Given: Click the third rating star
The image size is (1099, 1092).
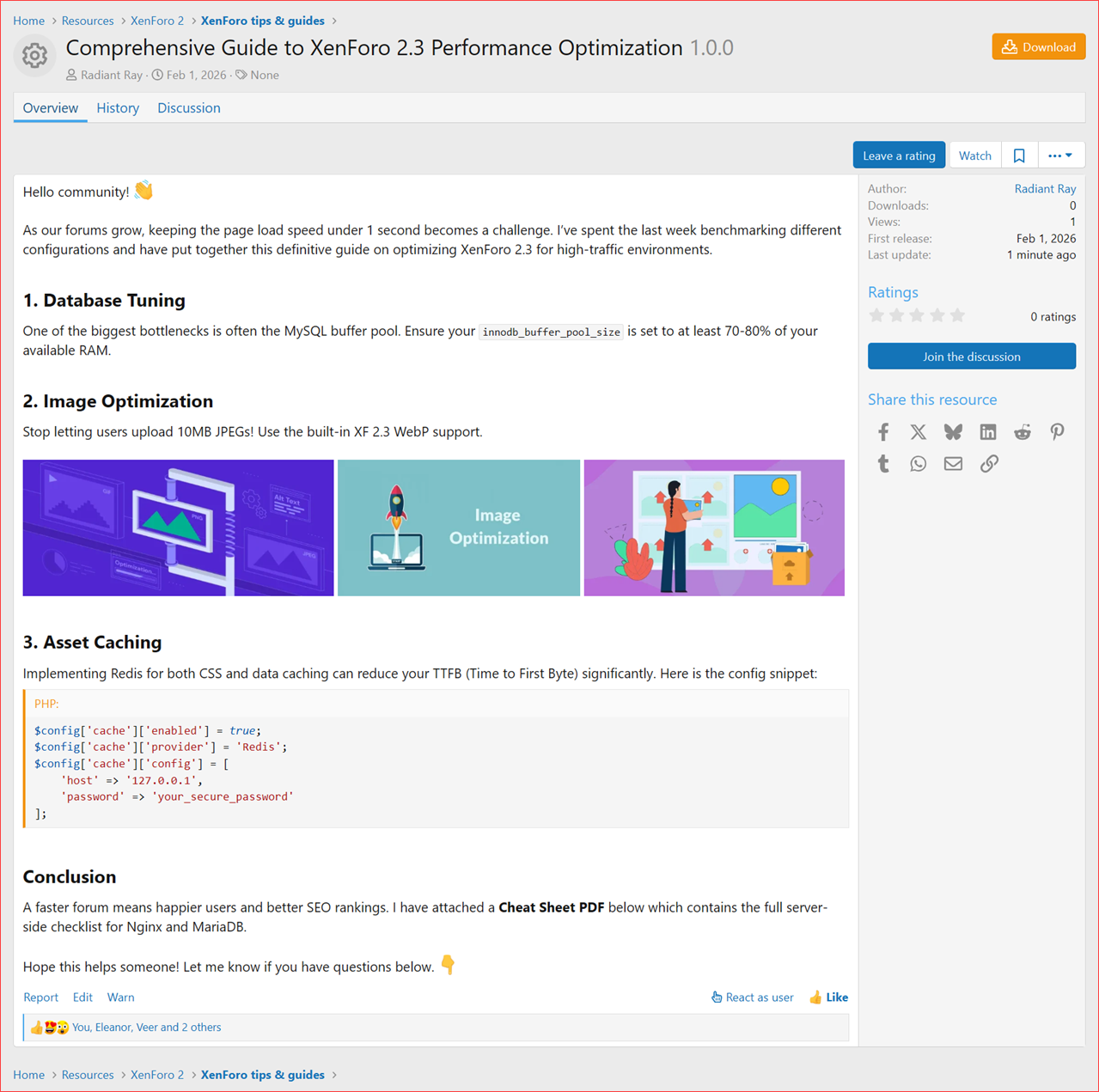Looking at the screenshot, I should click(x=917, y=315).
